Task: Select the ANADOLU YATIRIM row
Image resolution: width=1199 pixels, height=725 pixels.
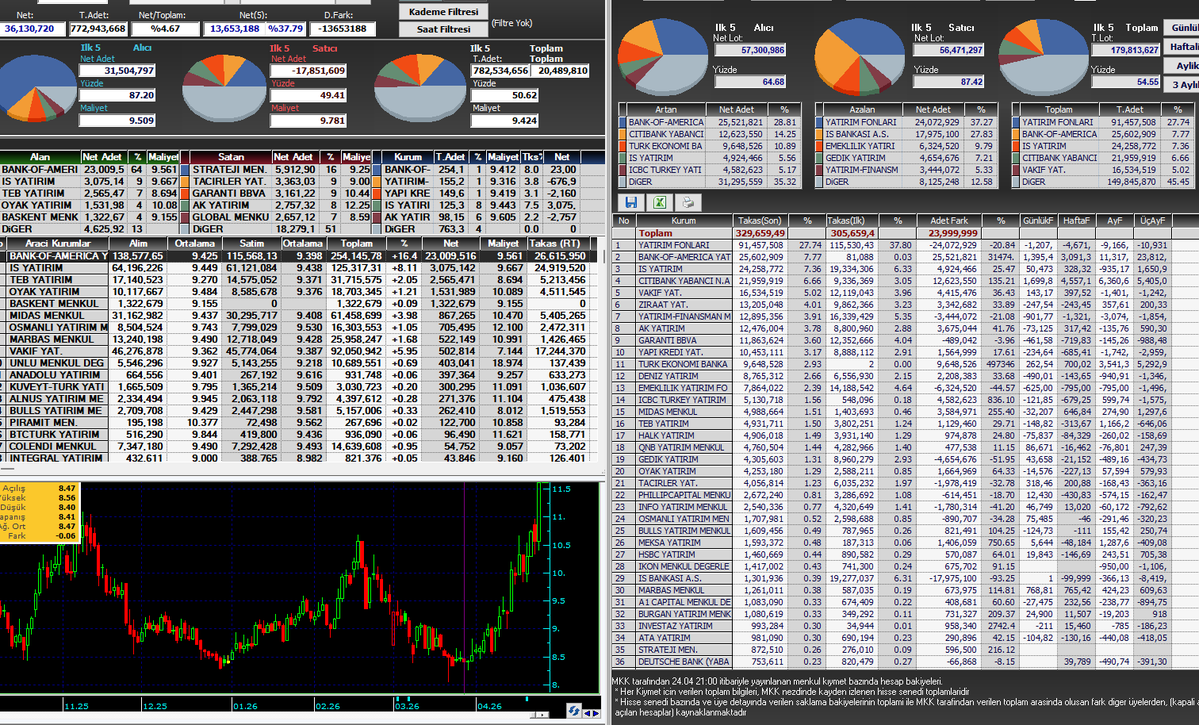Action: [297, 375]
